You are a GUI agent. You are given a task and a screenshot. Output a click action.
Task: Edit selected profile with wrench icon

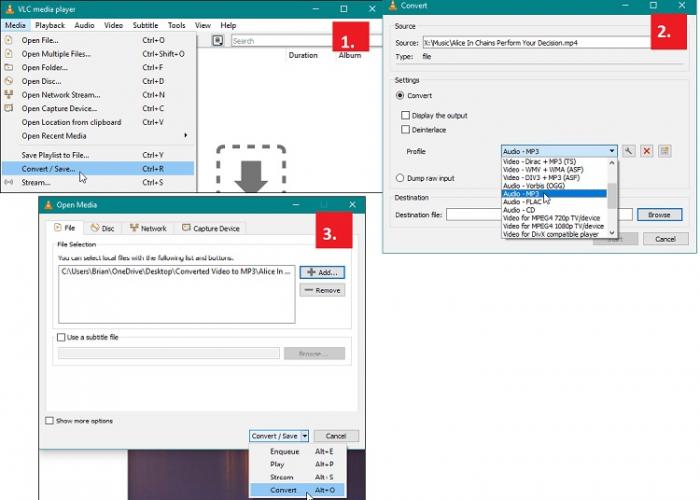point(628,151)
